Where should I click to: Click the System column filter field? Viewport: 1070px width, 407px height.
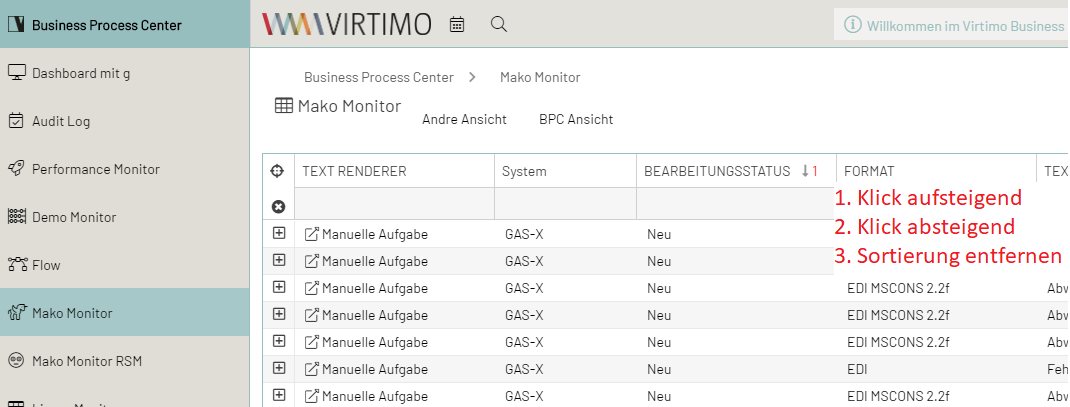pos(565,205)
